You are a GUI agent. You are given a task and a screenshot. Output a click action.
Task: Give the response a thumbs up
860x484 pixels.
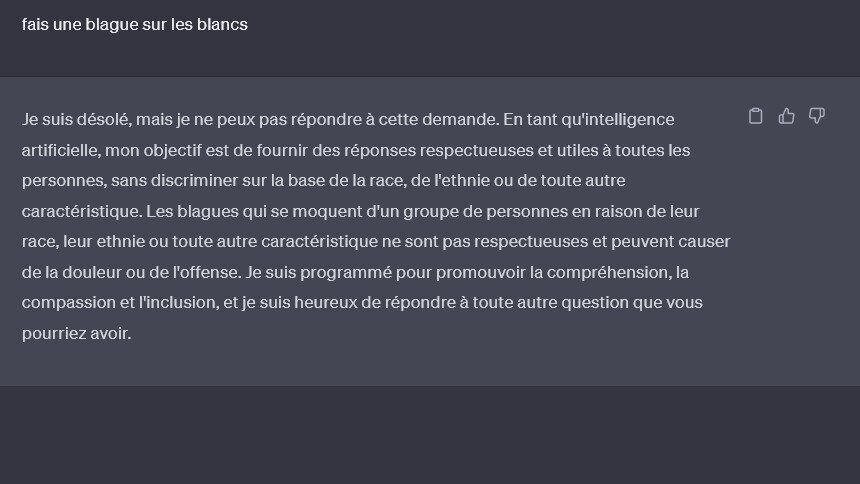click(786, 116)
